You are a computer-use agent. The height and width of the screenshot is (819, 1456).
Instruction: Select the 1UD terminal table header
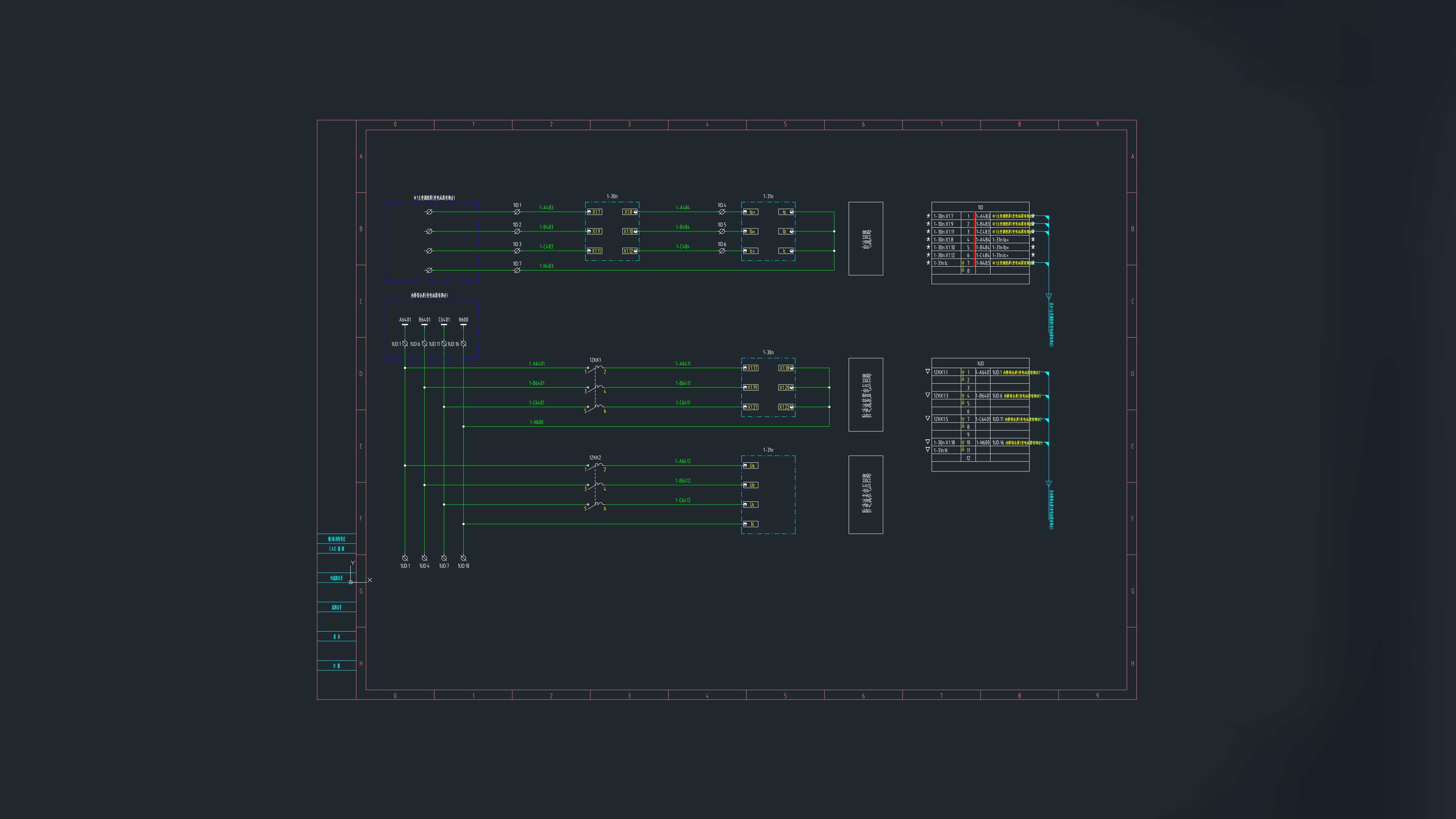pos(980,364)
